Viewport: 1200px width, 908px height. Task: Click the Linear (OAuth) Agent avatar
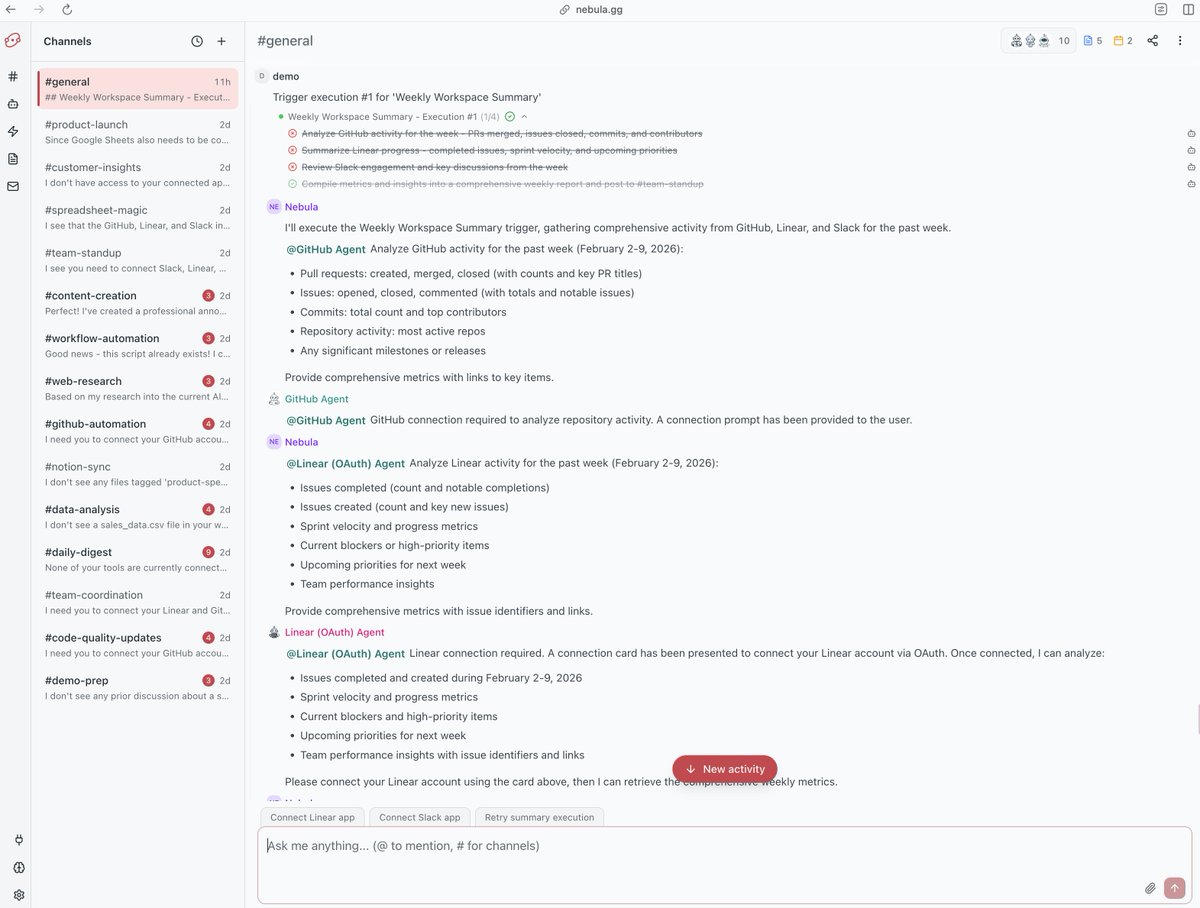[274, 632]
